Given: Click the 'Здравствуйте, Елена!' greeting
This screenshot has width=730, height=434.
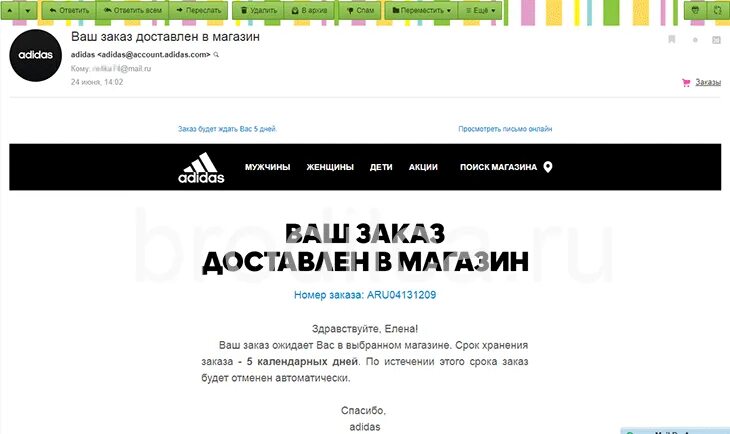Looking at the screenshot, I should (365, 329).
